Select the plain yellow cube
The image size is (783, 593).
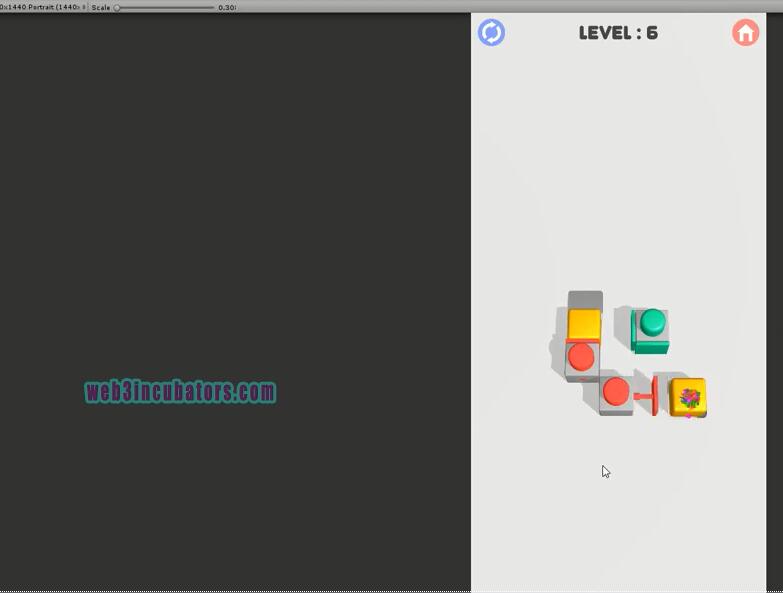[x=584, y=324]
